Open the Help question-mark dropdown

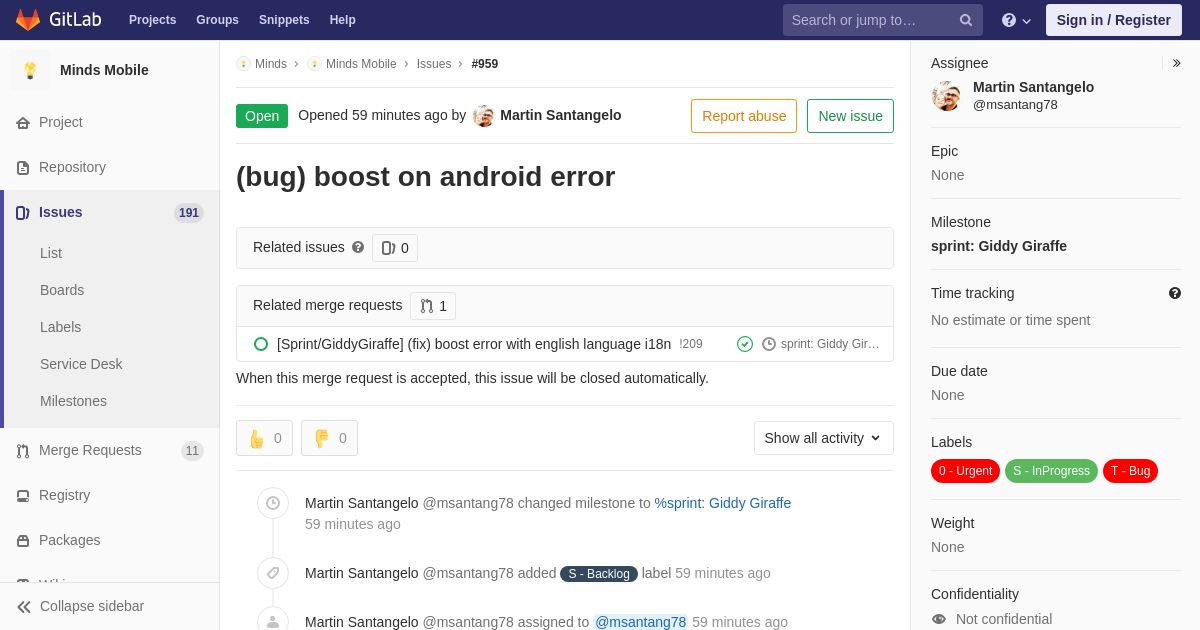1016,20
